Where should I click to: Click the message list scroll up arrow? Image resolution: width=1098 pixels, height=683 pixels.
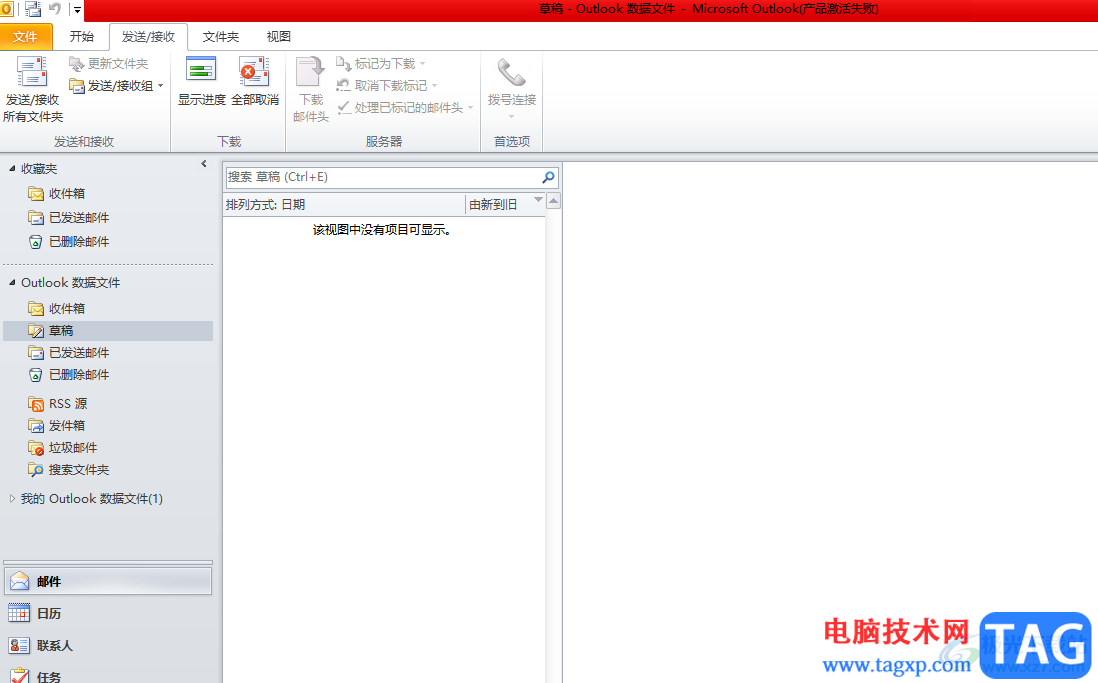(x=553, y=202)
